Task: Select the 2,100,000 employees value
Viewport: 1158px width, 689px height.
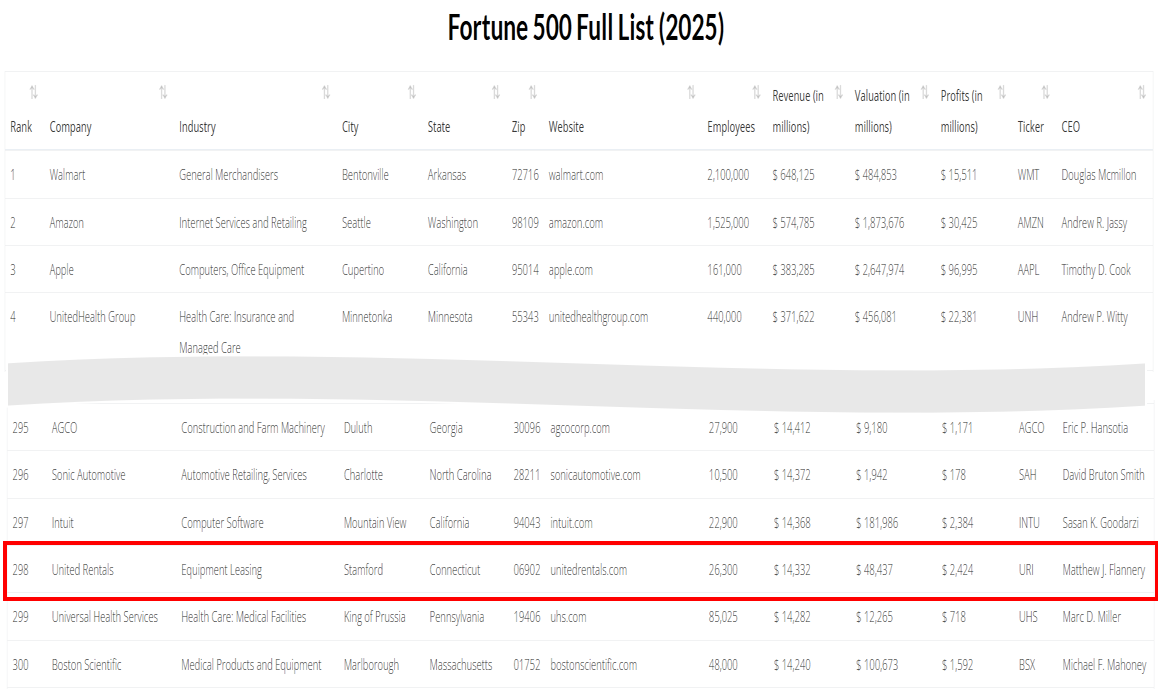Action: tap(728, 175)
